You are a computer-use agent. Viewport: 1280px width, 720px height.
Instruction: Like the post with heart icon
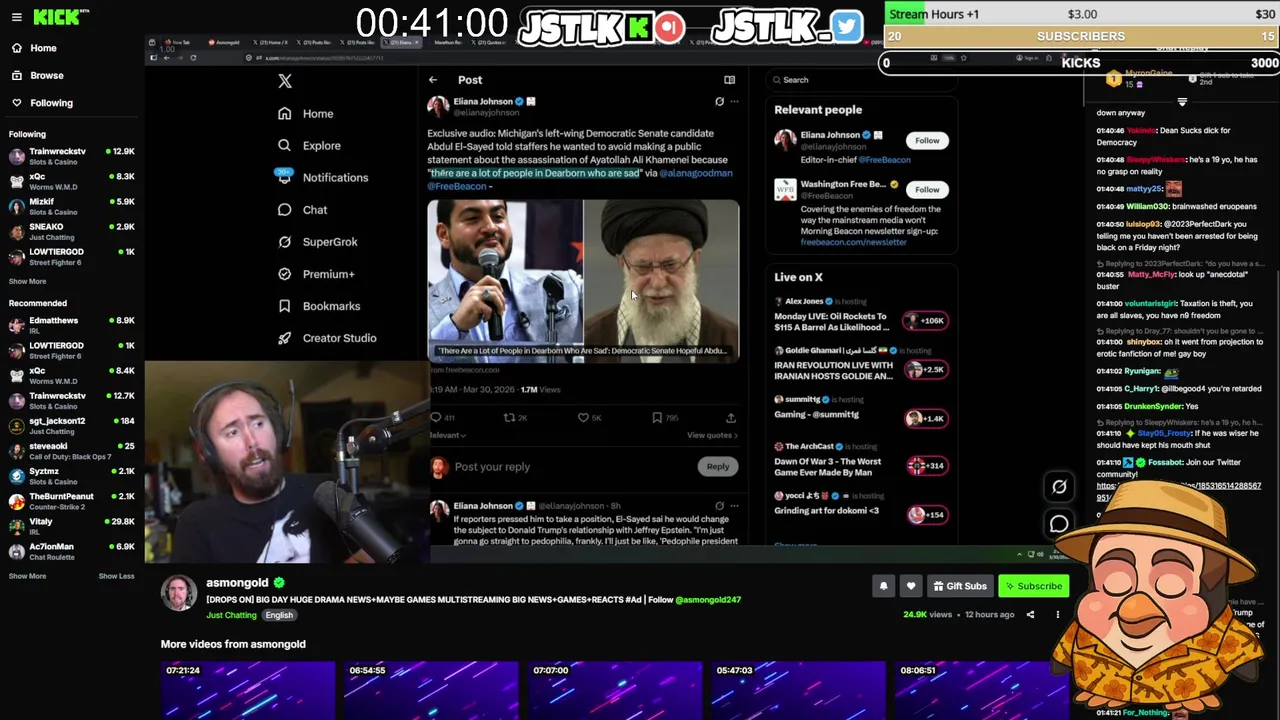click(583, 417)
